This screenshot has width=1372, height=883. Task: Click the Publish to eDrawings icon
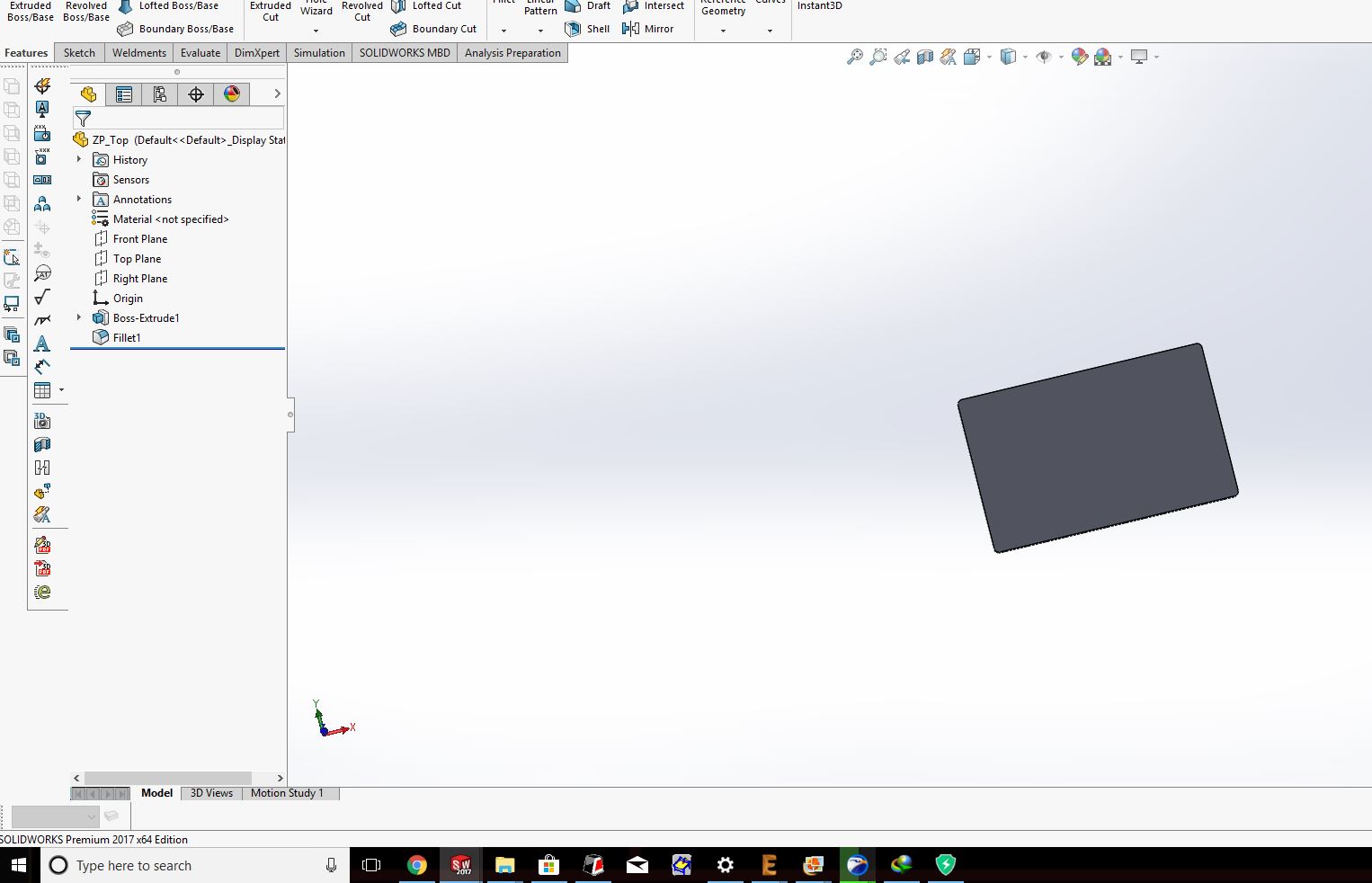(x=42, y=592)
